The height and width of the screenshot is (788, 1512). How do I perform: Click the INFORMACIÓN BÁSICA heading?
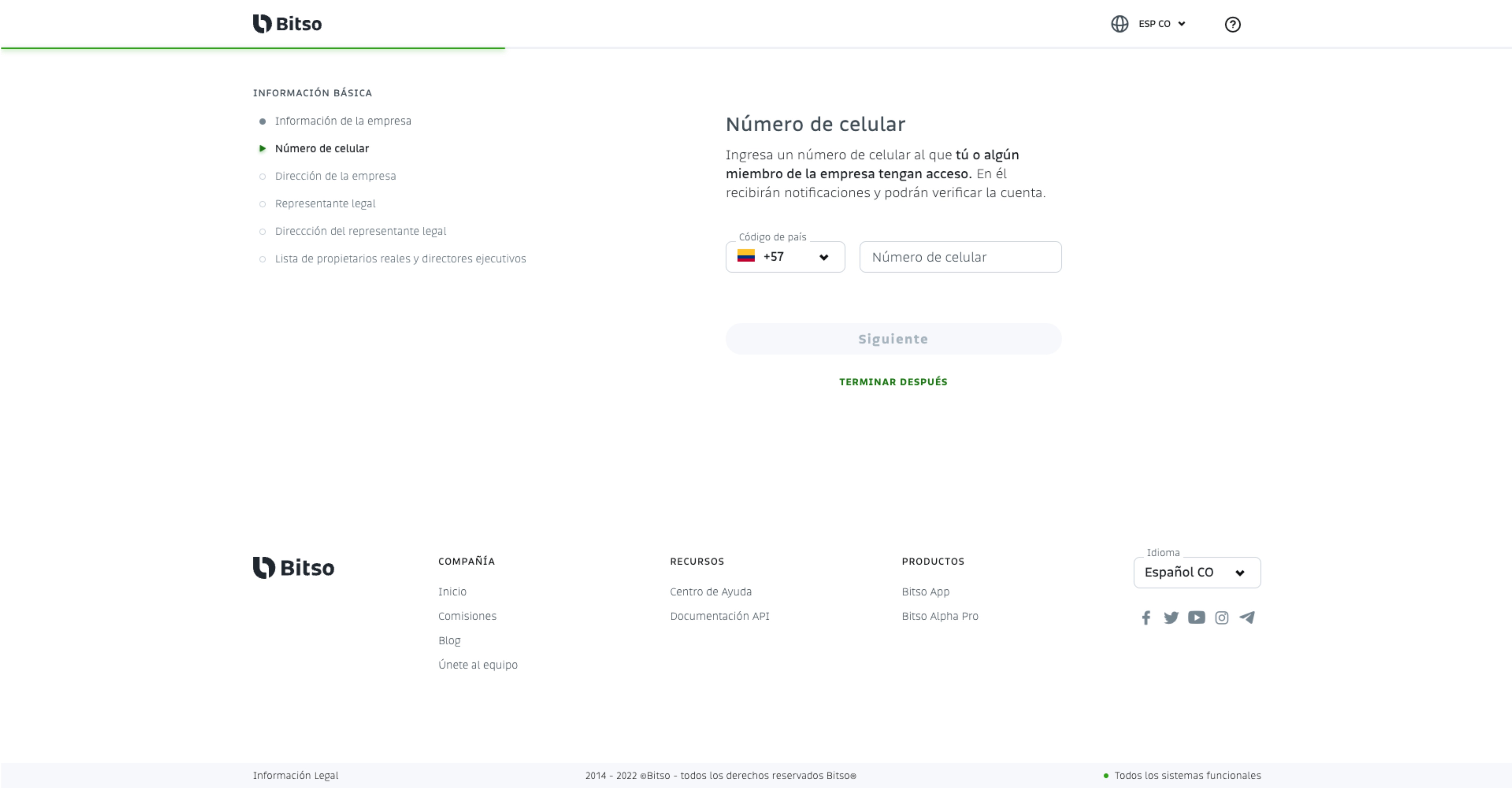(x=312, y=93)
